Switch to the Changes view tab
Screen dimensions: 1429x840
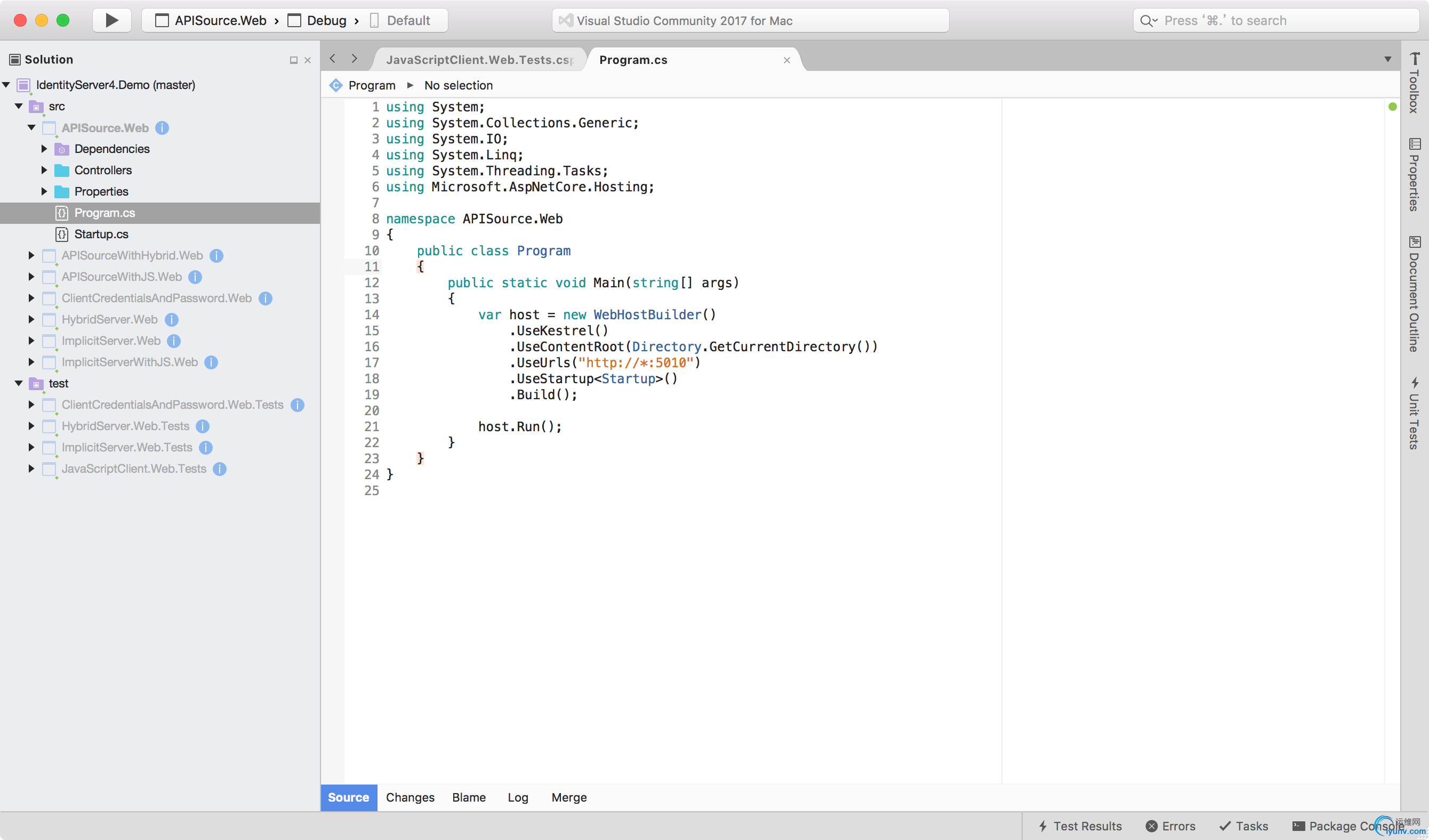pyautogui.click(x=410, y=797)
